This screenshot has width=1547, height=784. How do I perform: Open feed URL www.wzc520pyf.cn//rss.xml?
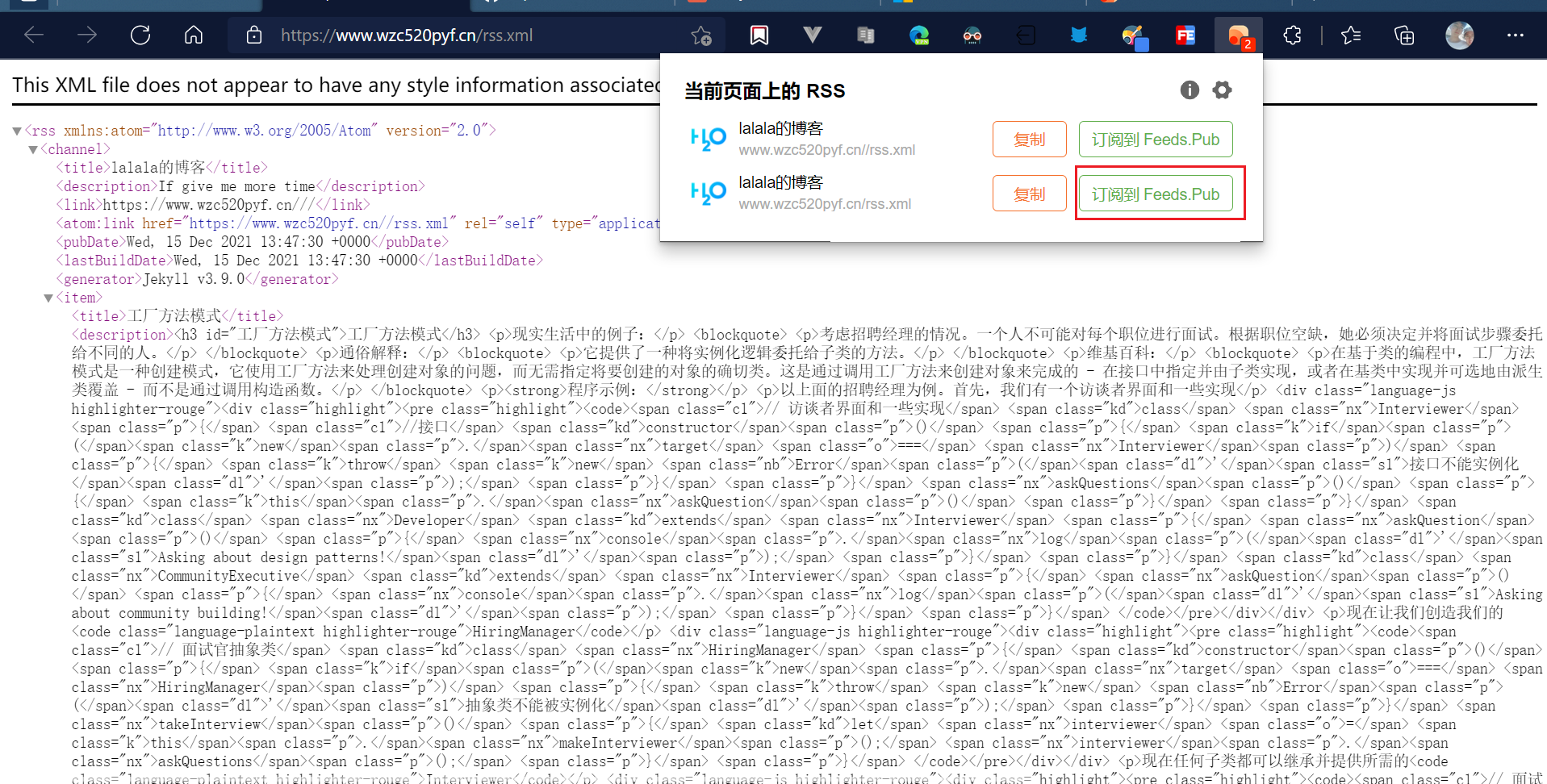(x=827, y=150)
